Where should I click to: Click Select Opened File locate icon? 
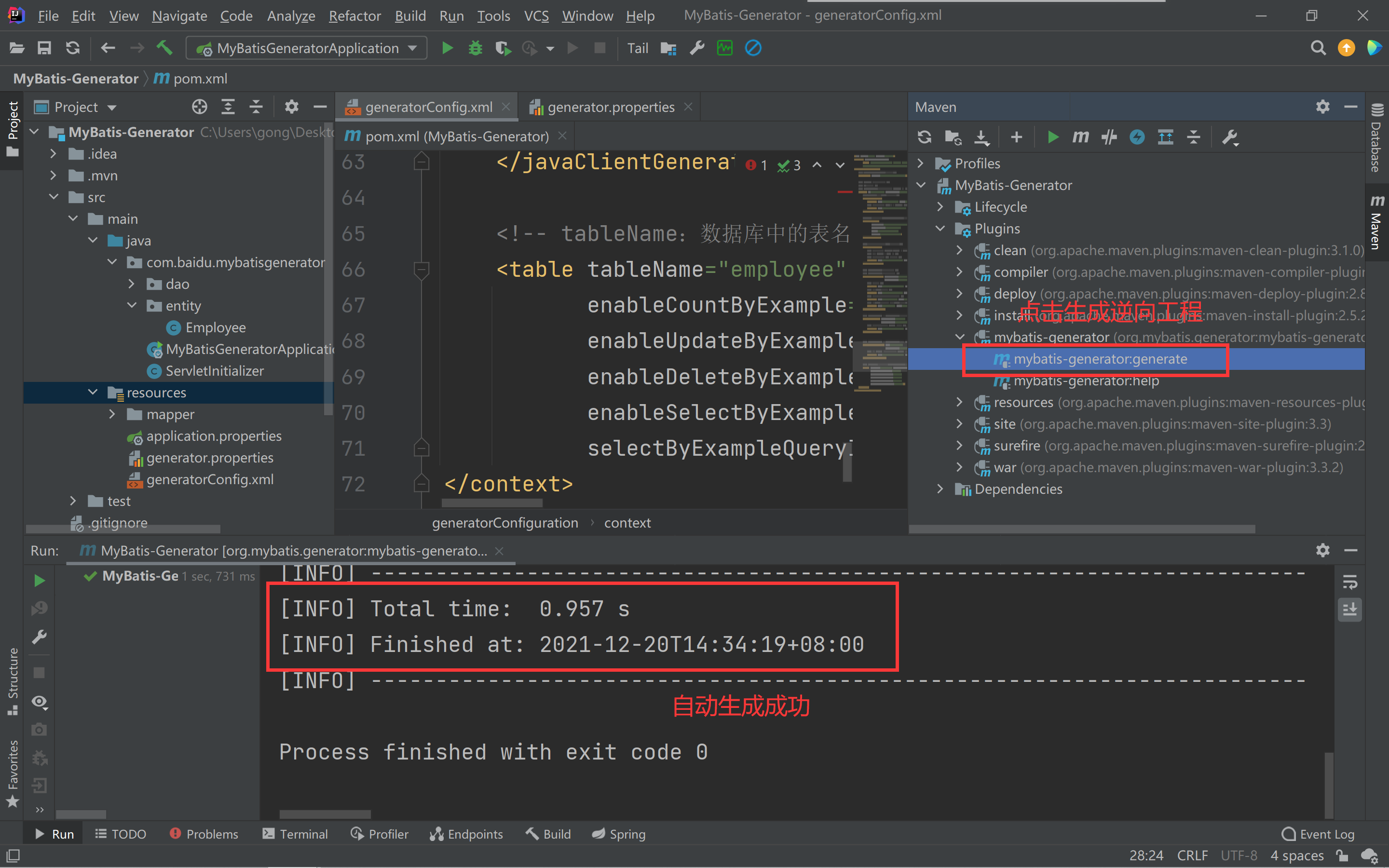point(199,107)
